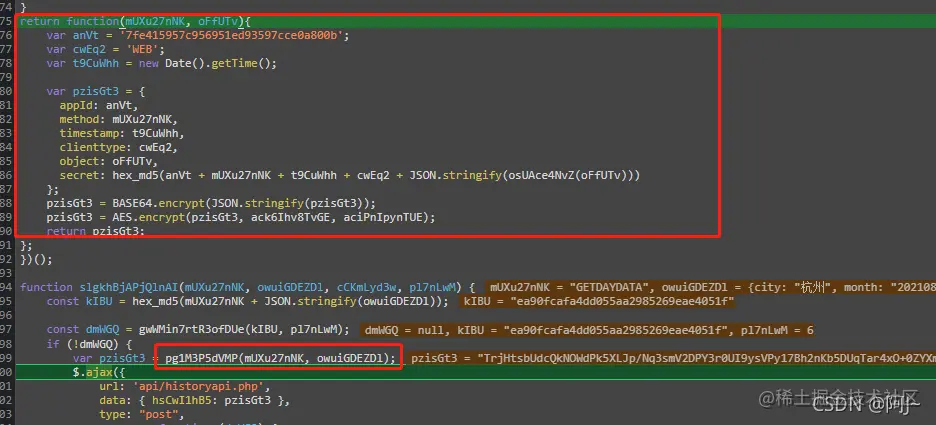The width and height of the screenshot is (936, 425).
Task: Click 'appId' property key
Action: tap(75, 106)
